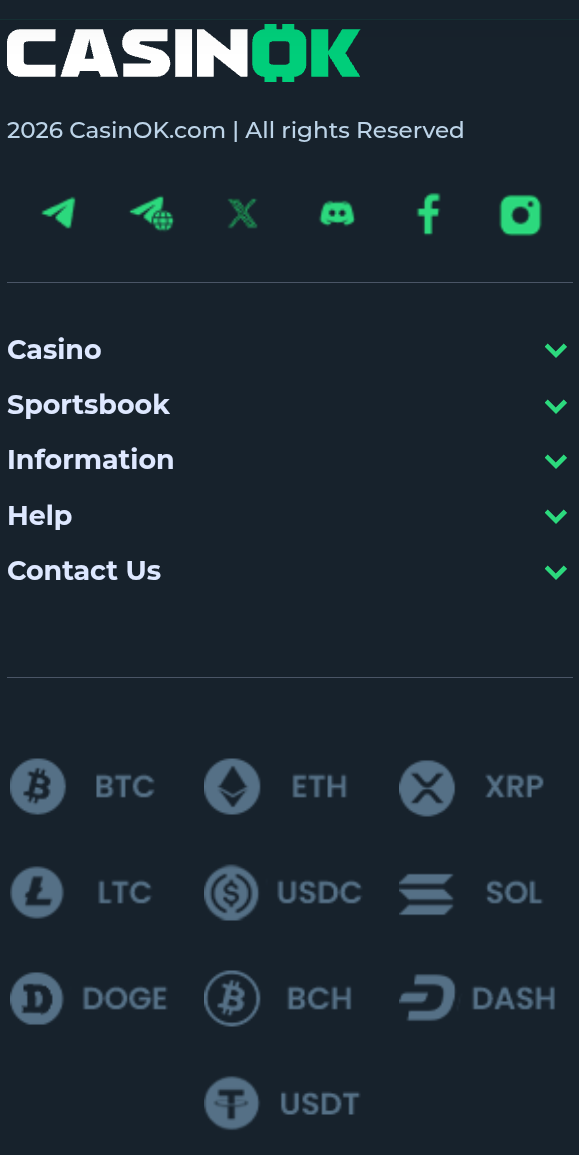Open the Instagram profile icon
The width and height of the screenshot is (579, 1155).
pos(520,214)
